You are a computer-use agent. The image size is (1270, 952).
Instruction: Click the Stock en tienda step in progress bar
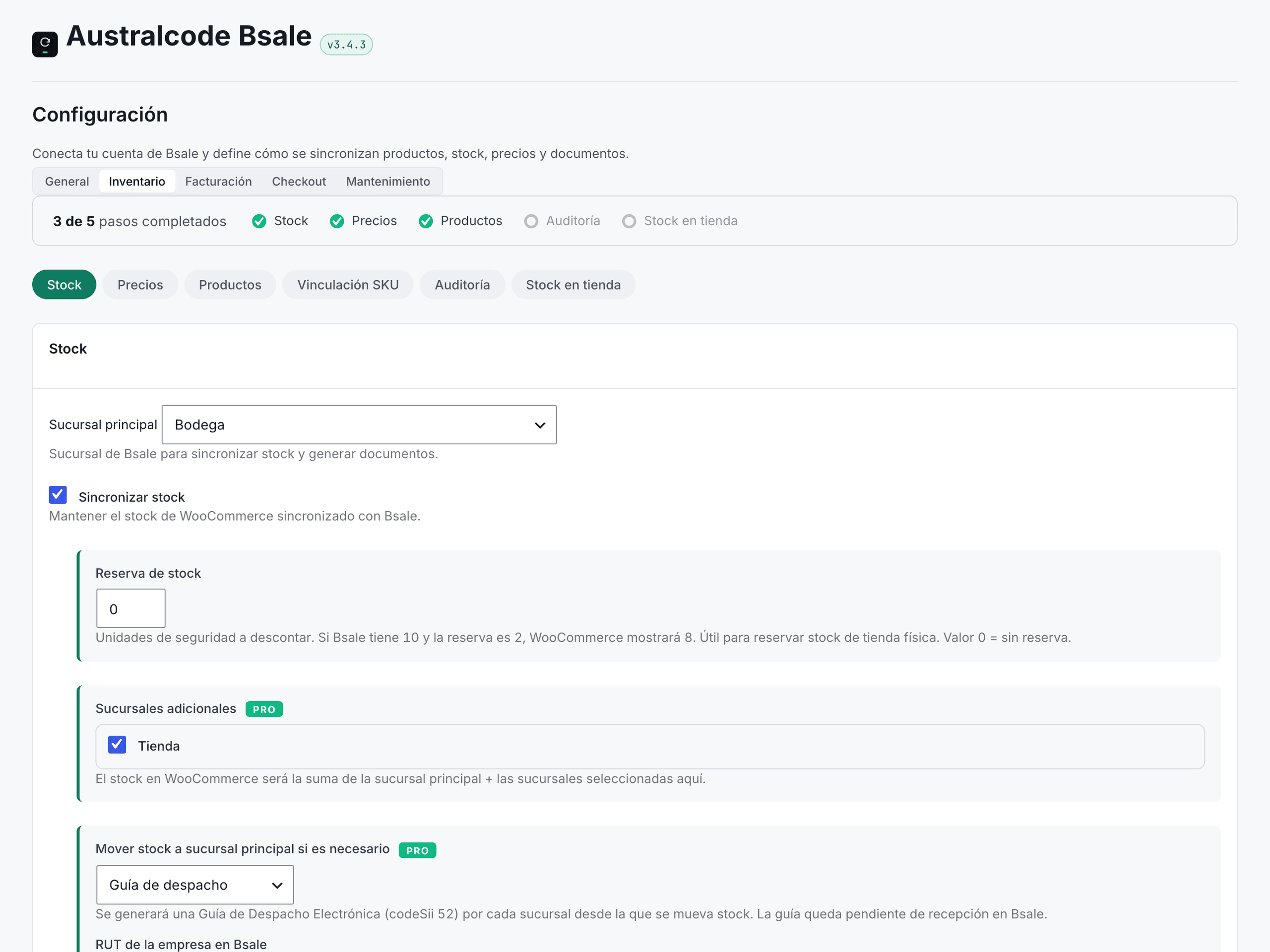click(691, 221)
